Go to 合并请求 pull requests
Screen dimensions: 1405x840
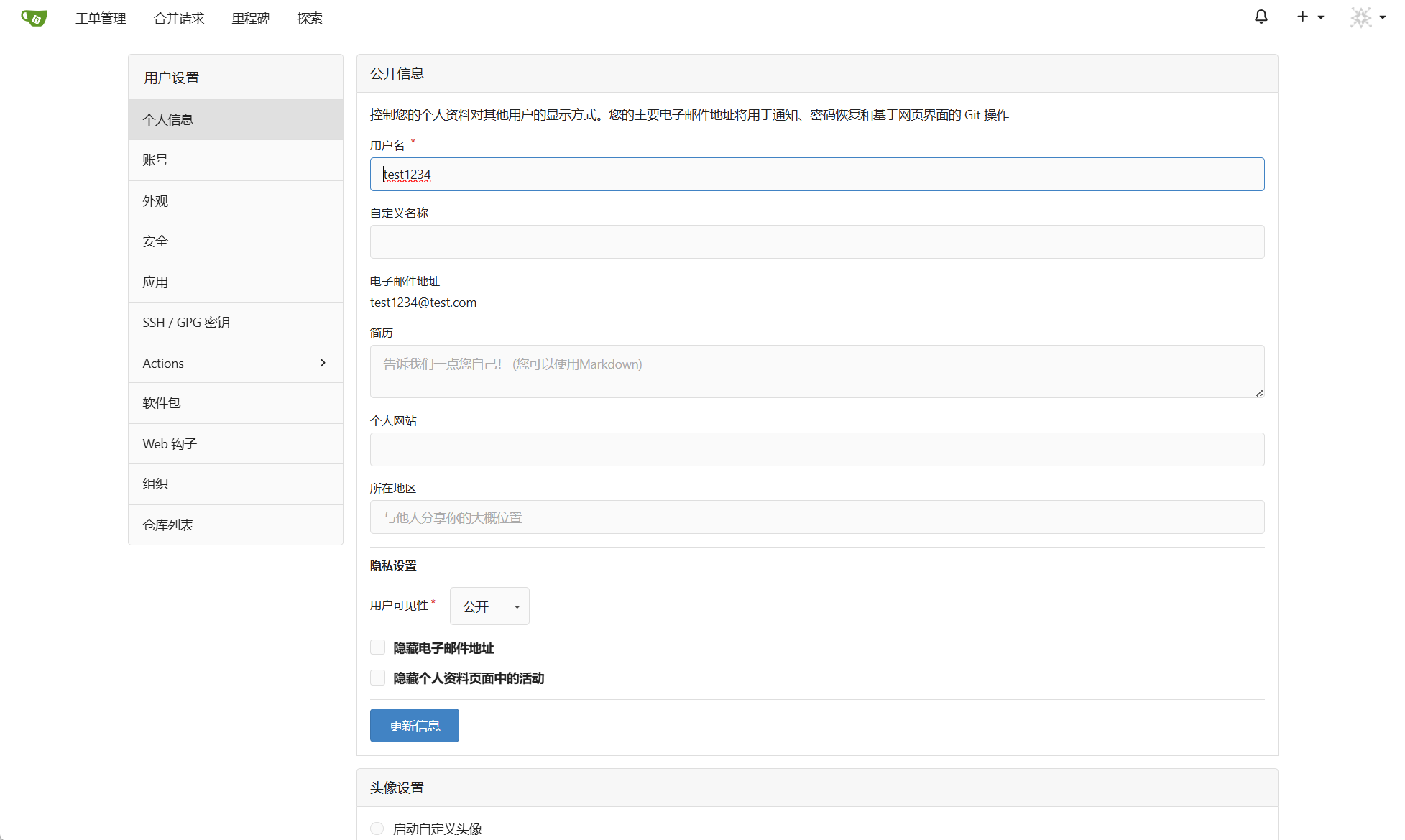tap(179, 19)
